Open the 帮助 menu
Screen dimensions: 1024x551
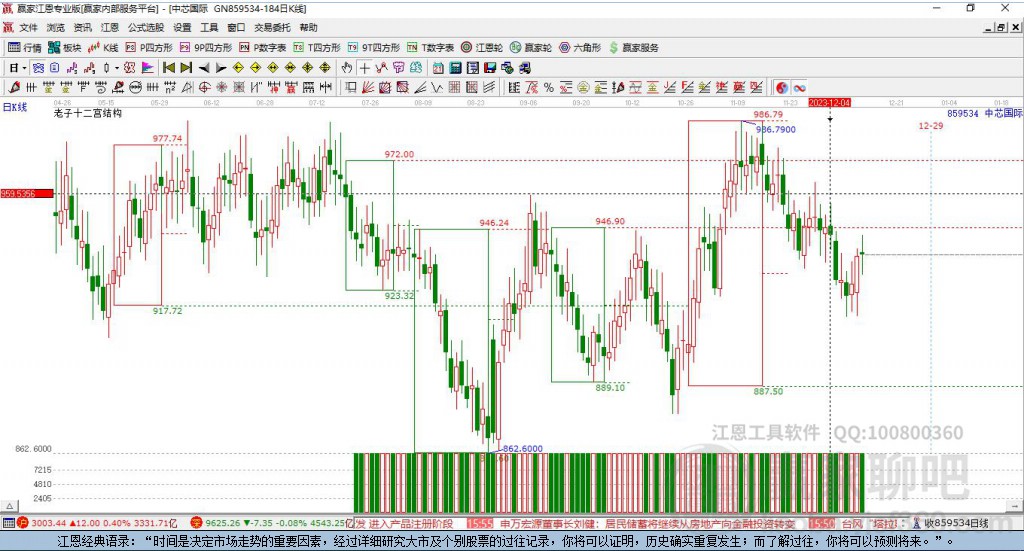308,27
